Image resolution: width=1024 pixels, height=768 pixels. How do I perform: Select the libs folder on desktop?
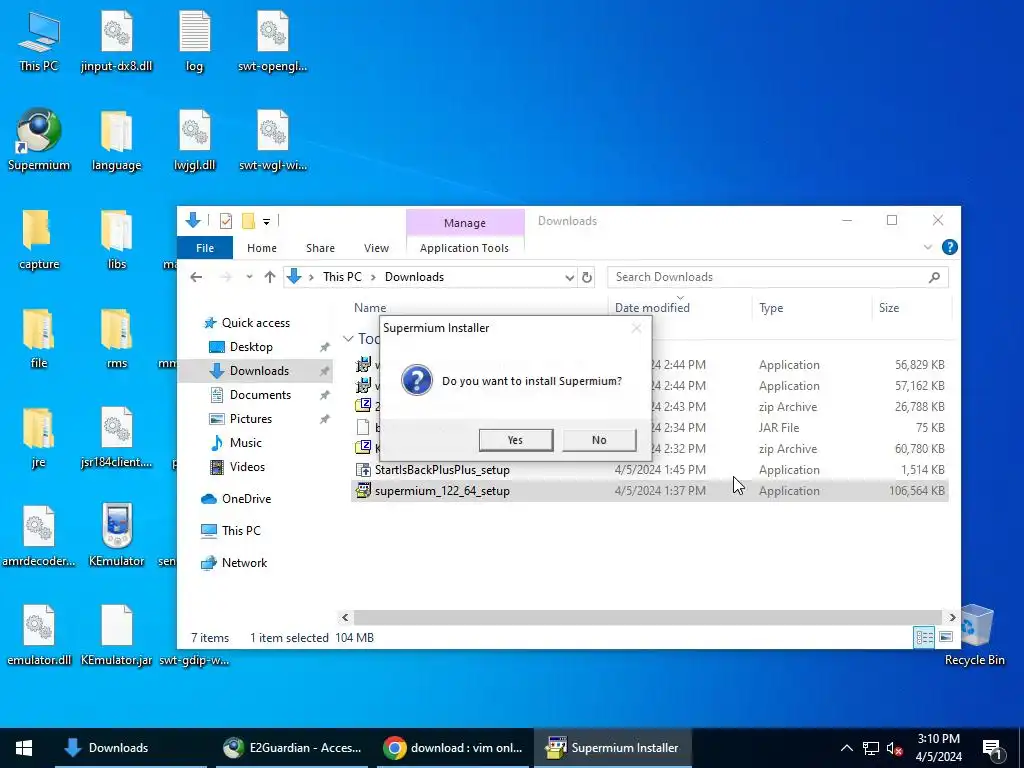pos(116,240)
